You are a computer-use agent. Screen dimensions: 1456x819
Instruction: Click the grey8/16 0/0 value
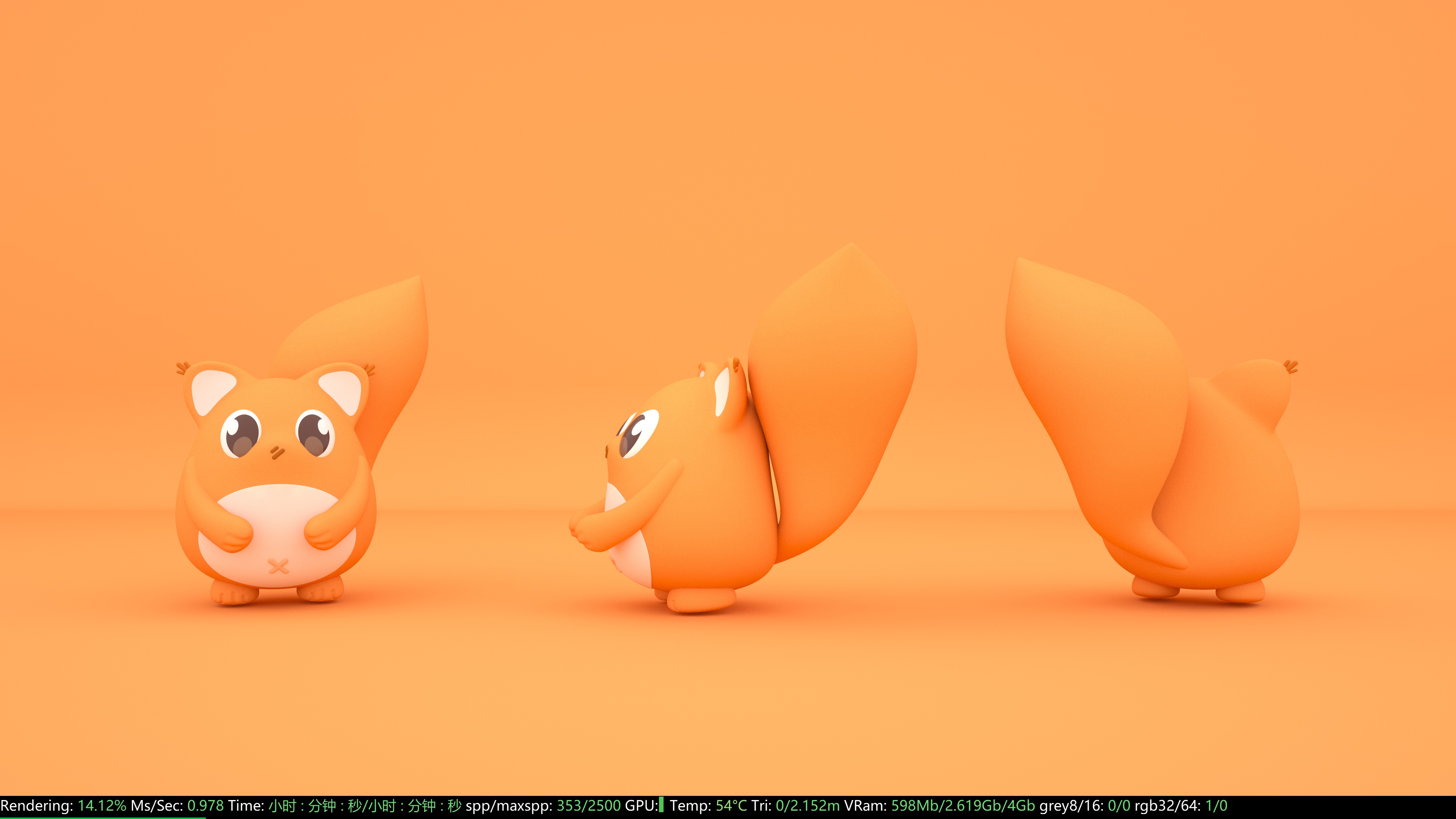click(x=1119, y=805)
